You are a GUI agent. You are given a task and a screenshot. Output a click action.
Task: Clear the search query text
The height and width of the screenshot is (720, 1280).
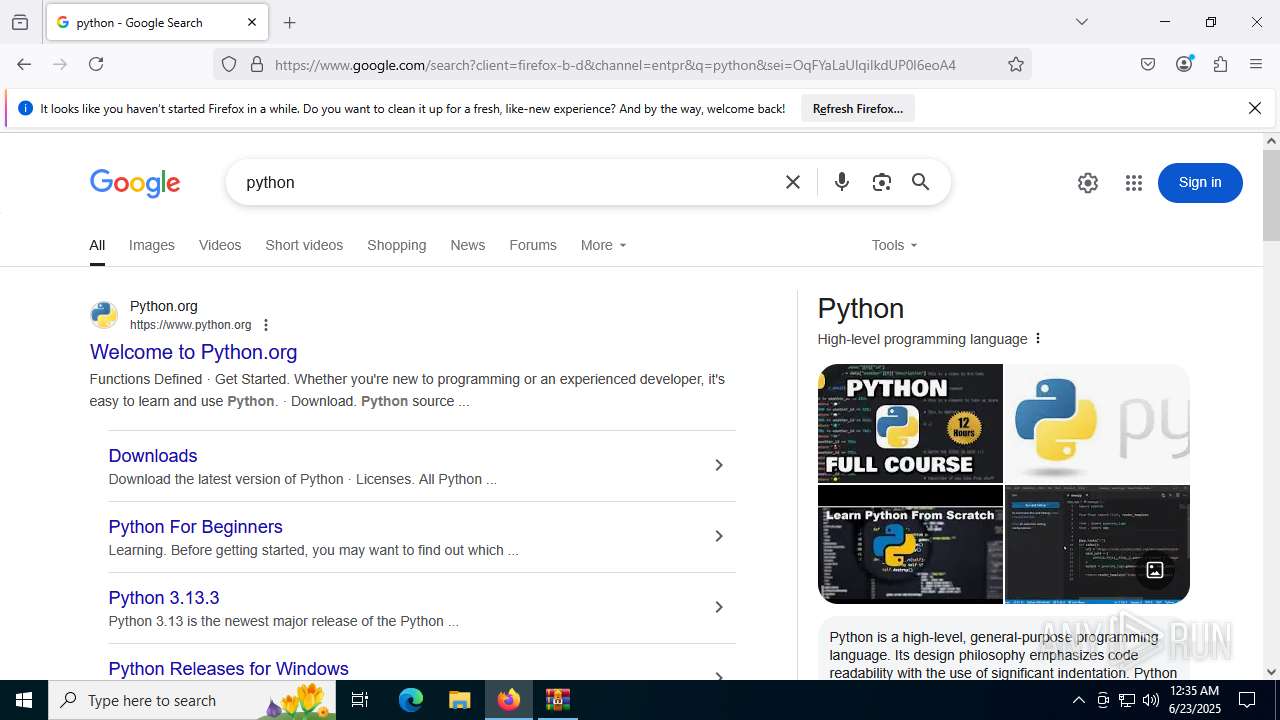(x=793, y=182)
